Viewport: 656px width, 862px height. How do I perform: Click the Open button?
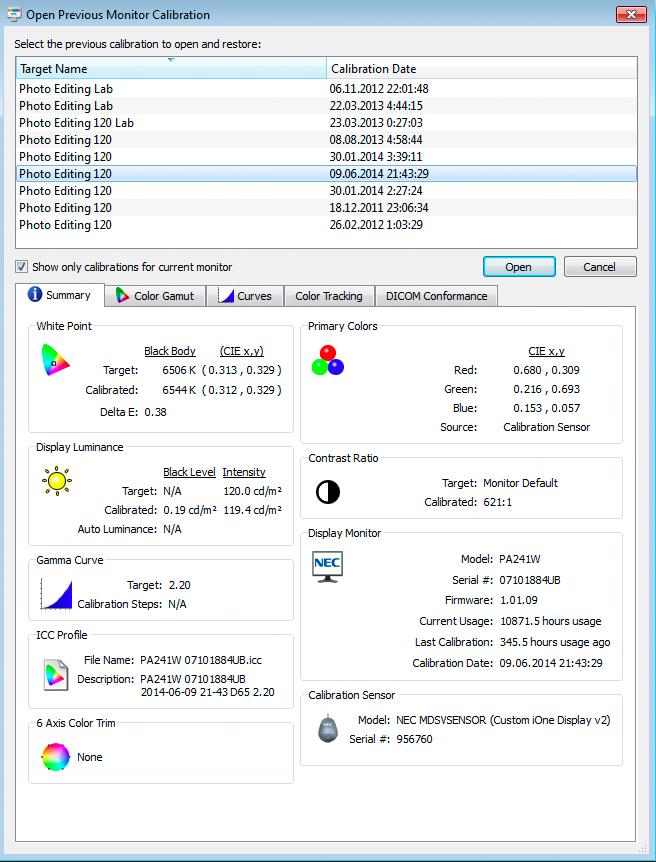519,267
